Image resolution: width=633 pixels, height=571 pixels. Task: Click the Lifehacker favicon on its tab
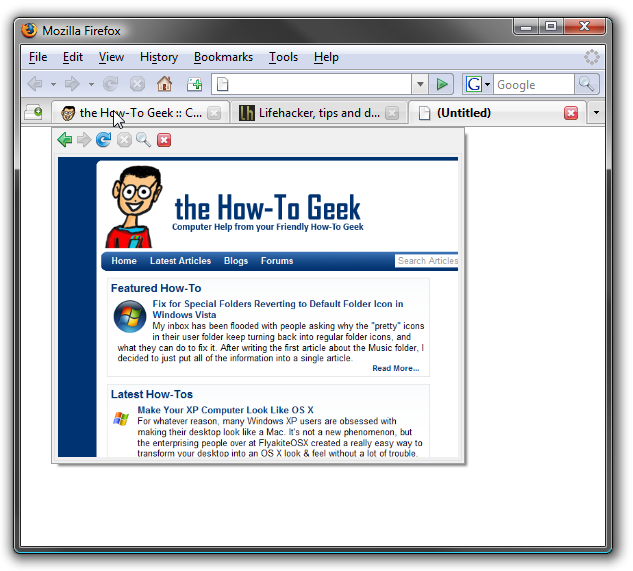point(246,113)
